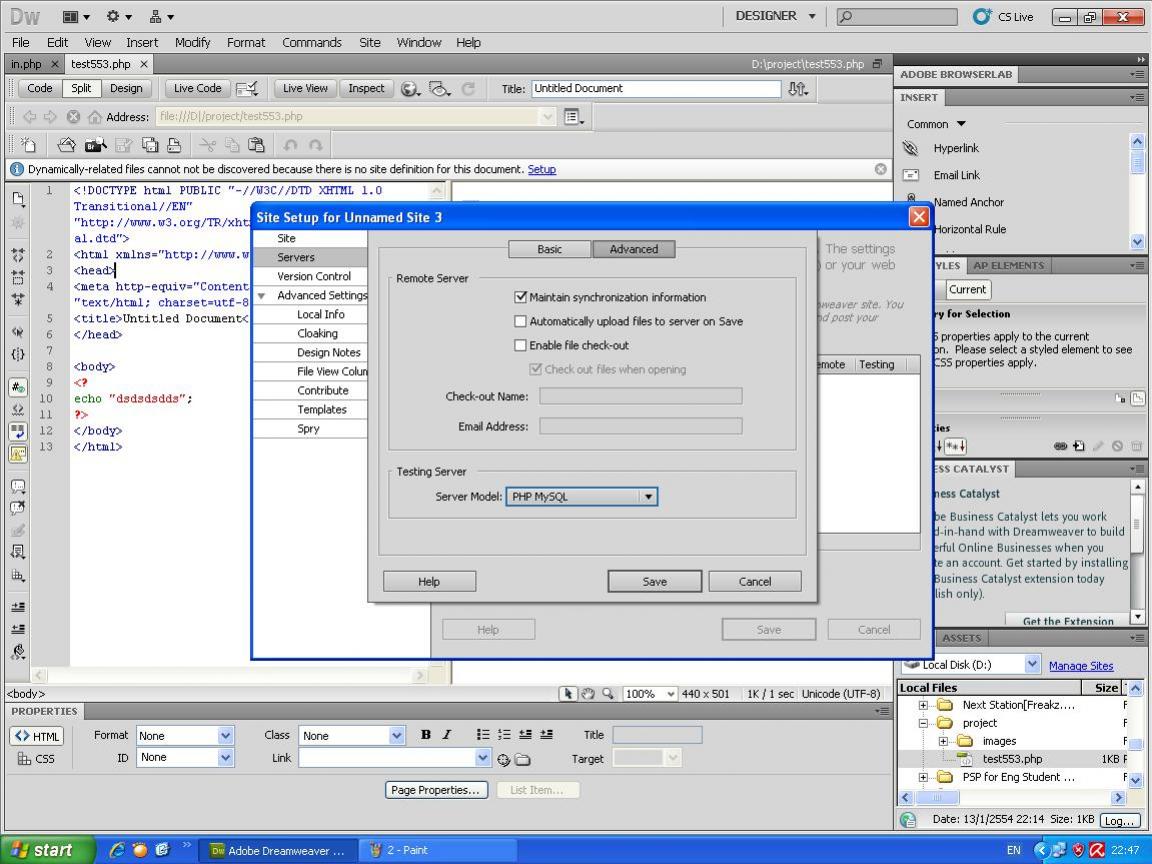This screenshot has width=1152, height=864.
Task: Click the Live Code options icon
Action: point(248,89)
